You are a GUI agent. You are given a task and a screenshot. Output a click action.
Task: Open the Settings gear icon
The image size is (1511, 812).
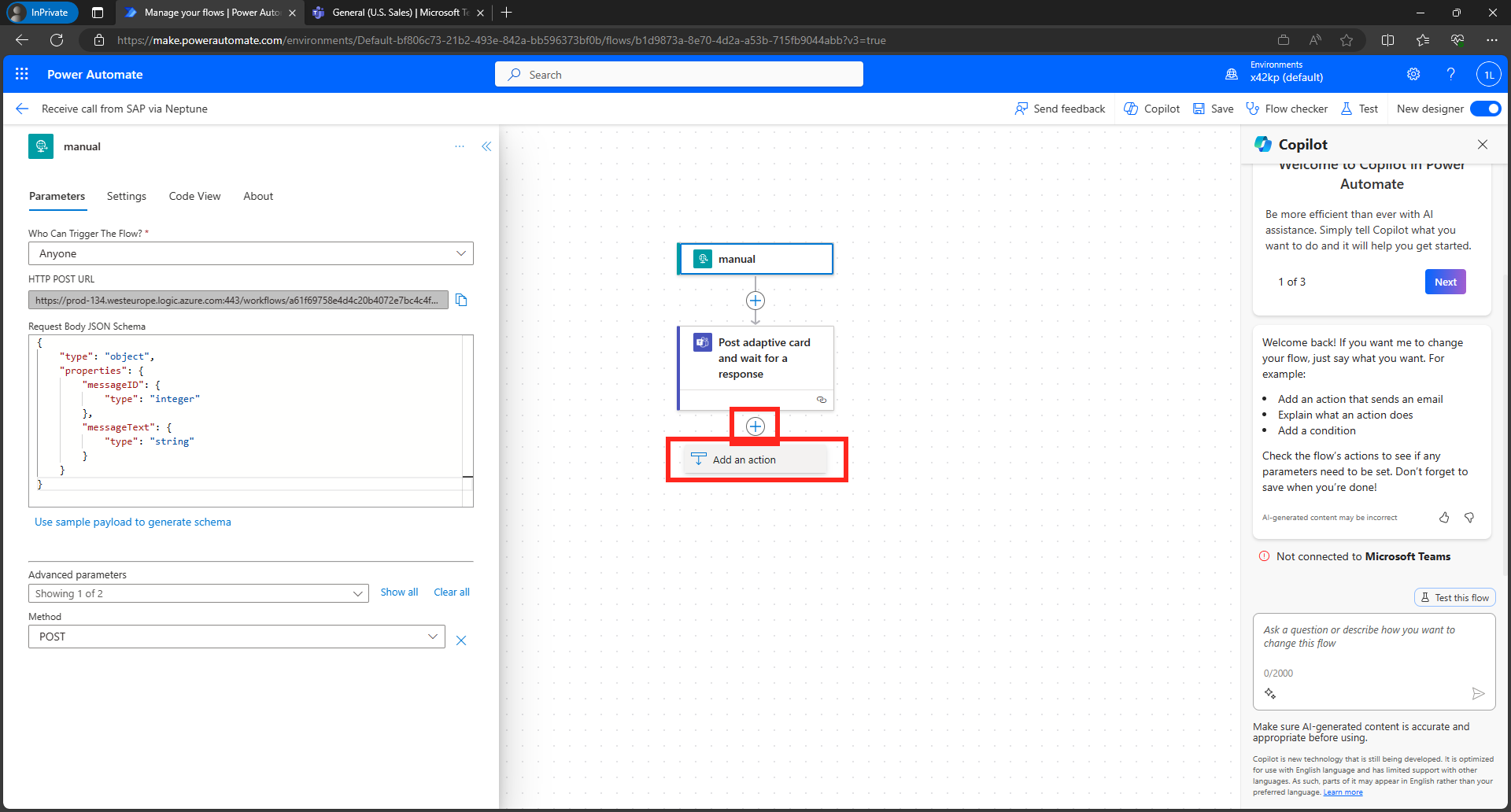[x=1413, y=74]
